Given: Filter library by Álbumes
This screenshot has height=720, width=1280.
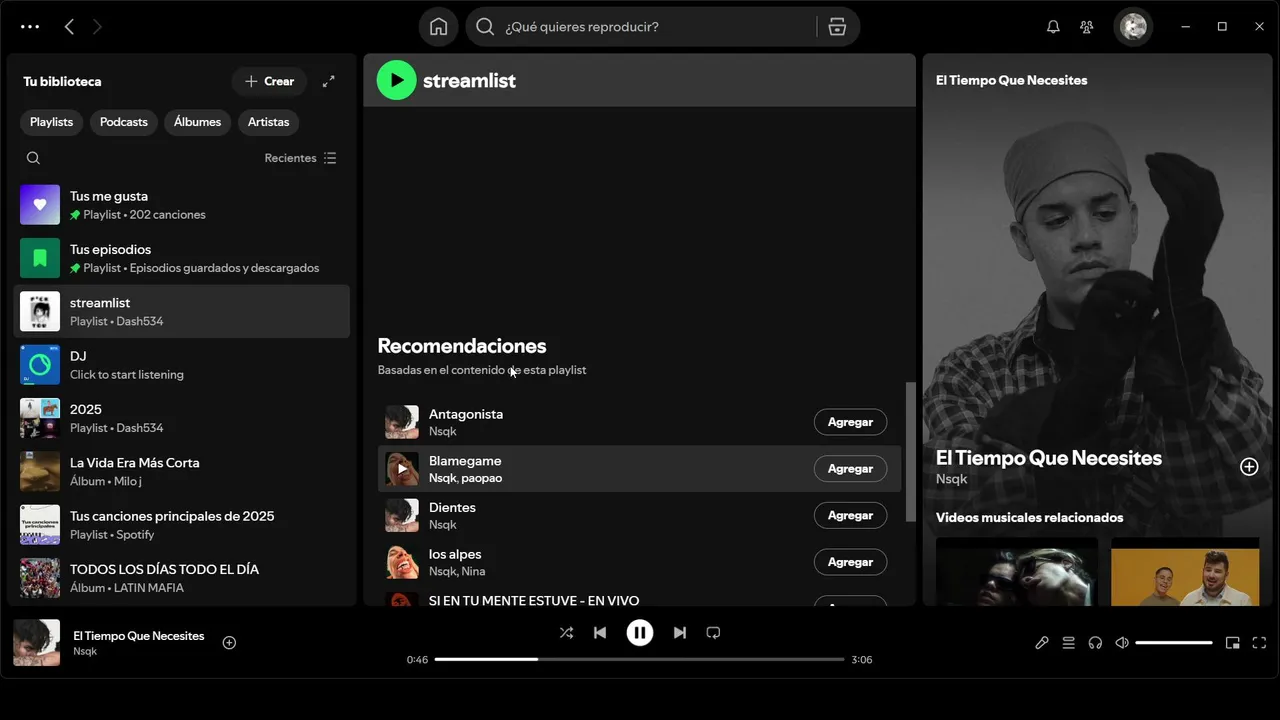Looking at the screenshot, I should point(197,122).
